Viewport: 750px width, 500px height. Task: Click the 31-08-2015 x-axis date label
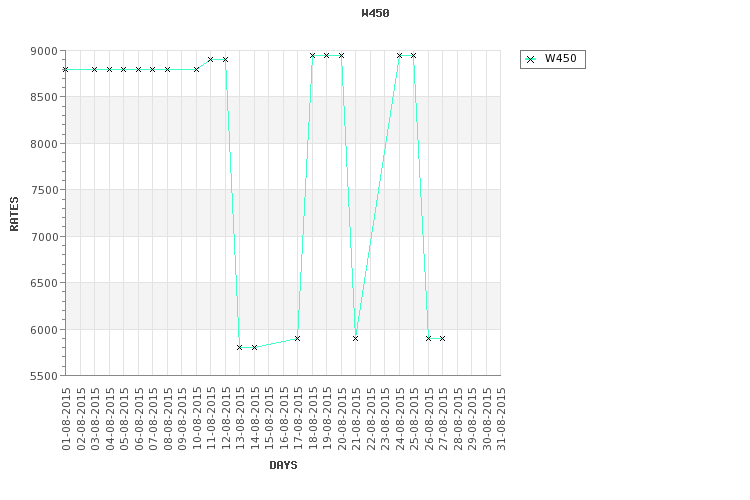pos(501,420)
